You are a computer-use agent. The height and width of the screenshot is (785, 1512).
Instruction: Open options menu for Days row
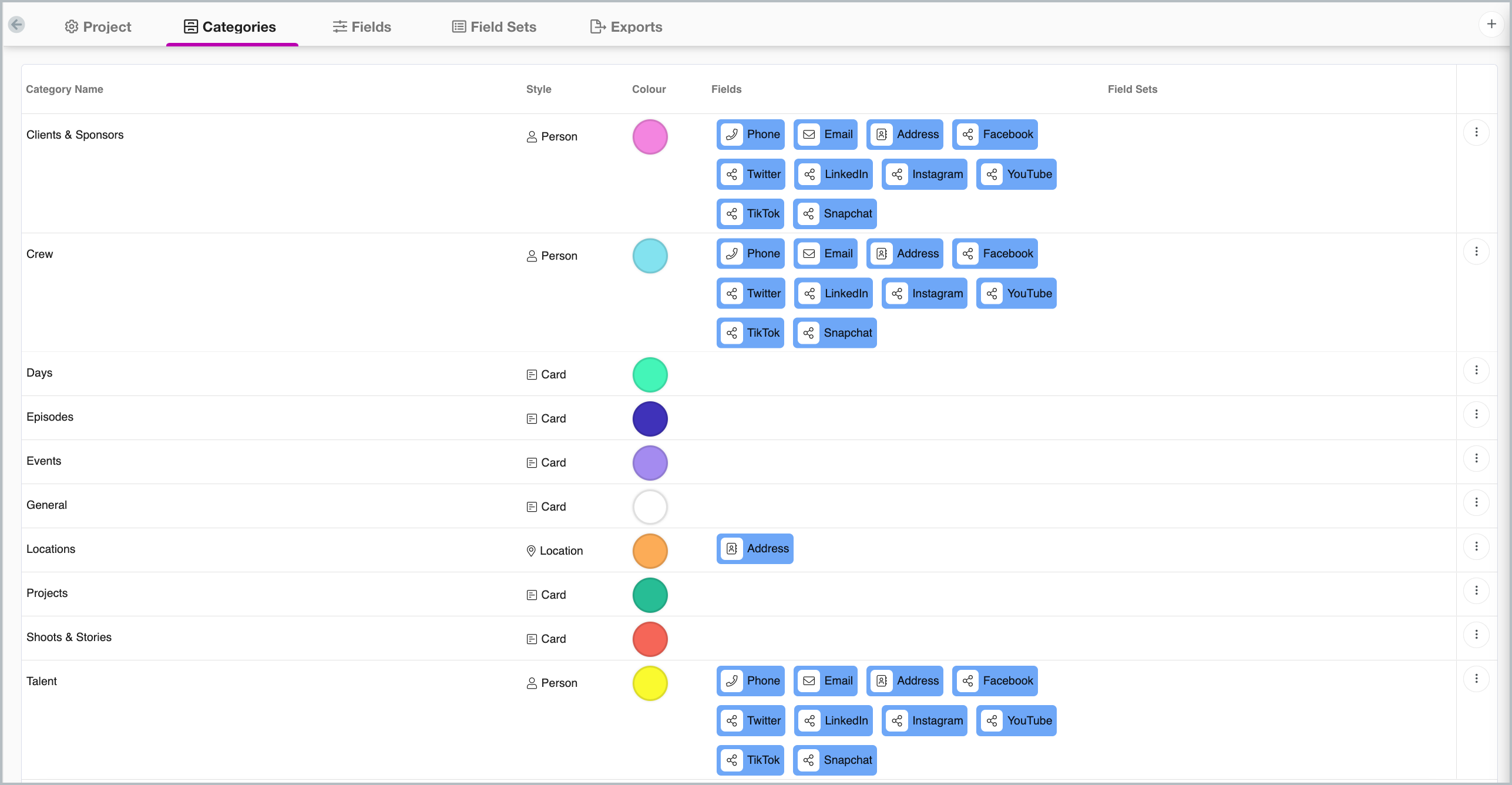1476,370
